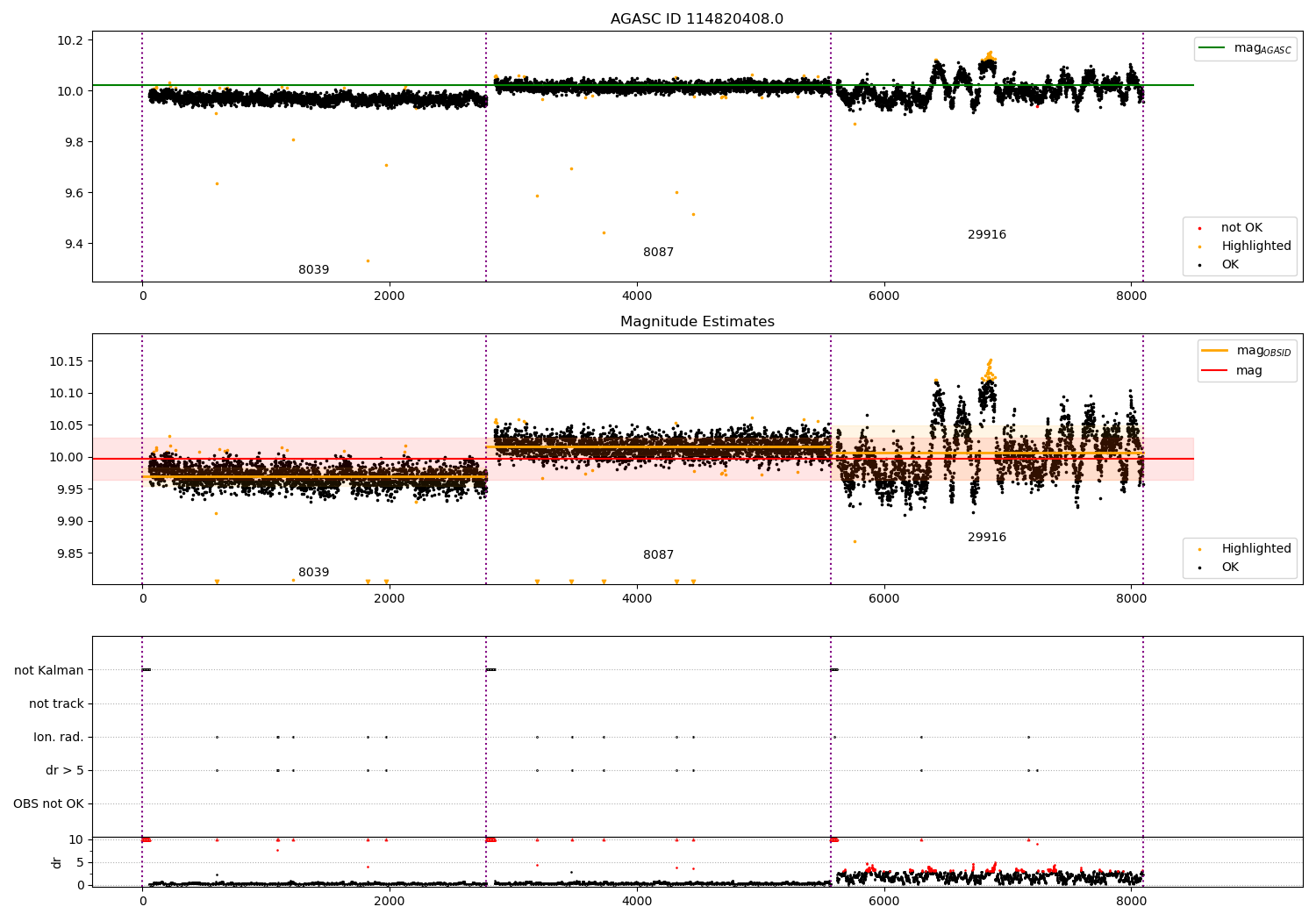
Task: Click the orange mag_OBSID legend line sample
Action: [x=1215, y=351]
